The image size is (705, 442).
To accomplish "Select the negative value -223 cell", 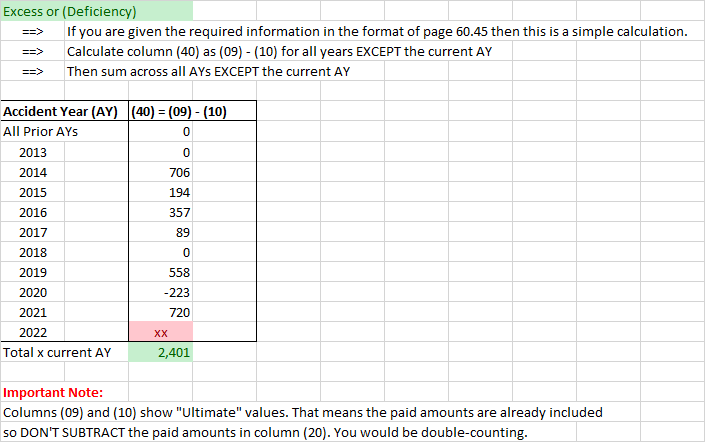I will tap(176, 291).
